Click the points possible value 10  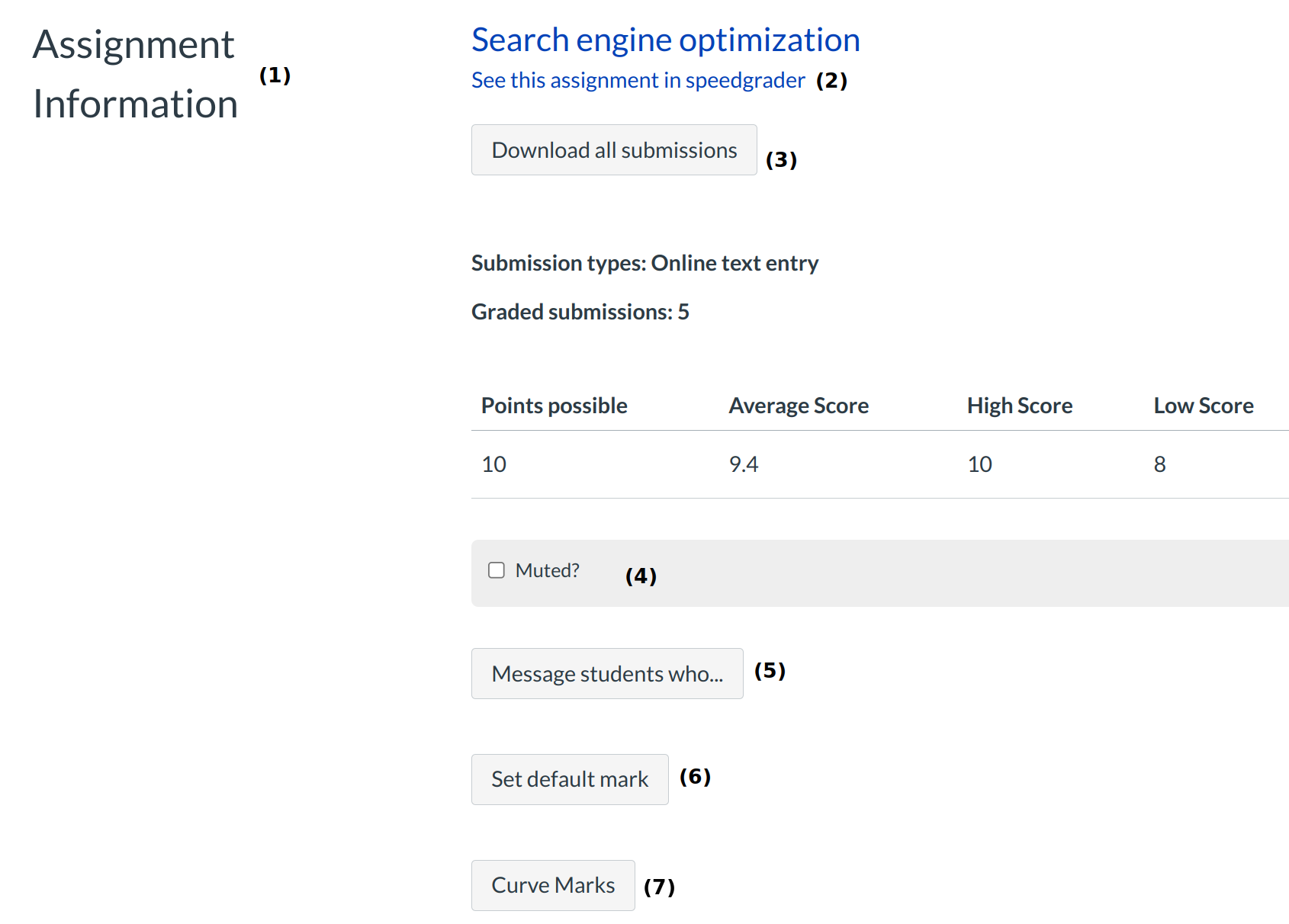[493, 464]
